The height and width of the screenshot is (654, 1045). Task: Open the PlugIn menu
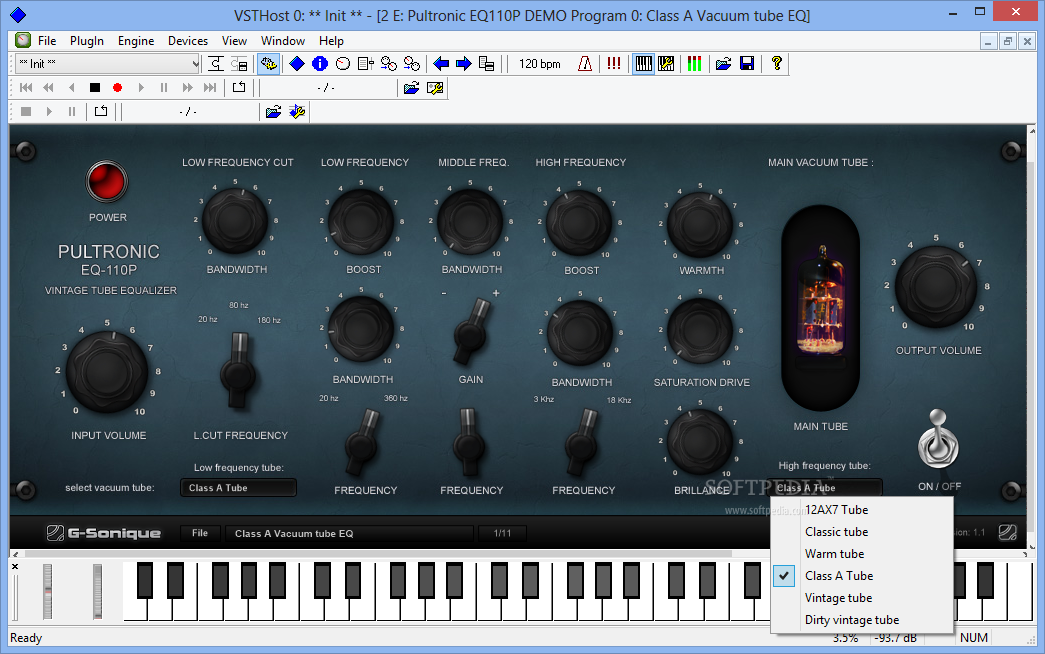[87, 41]
